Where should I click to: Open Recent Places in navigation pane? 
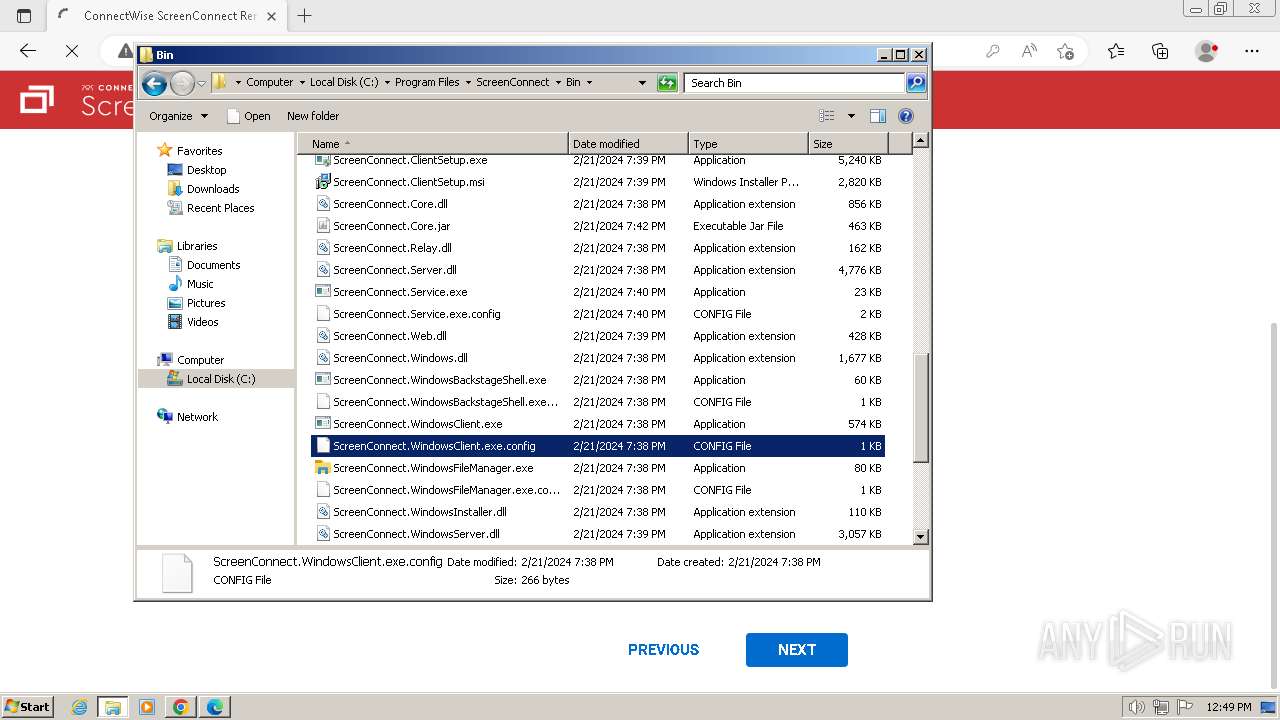tap(220, 208)
